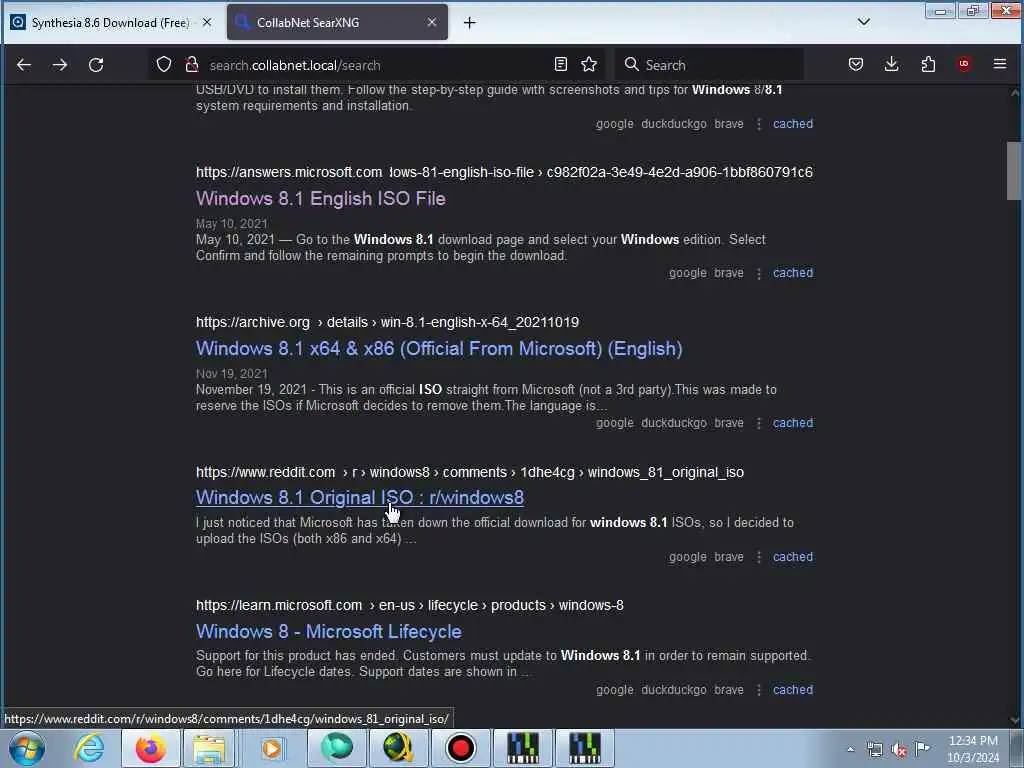The image size is (1024, 768).
Task: Open the green chat bubble taskbar app
Action: (336, 748)
